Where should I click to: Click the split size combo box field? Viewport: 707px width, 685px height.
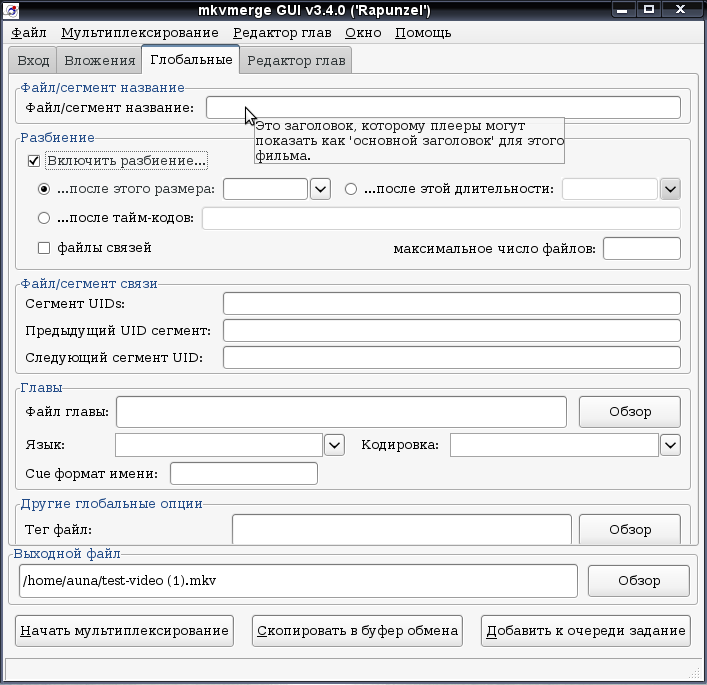(x=266, y=189)
